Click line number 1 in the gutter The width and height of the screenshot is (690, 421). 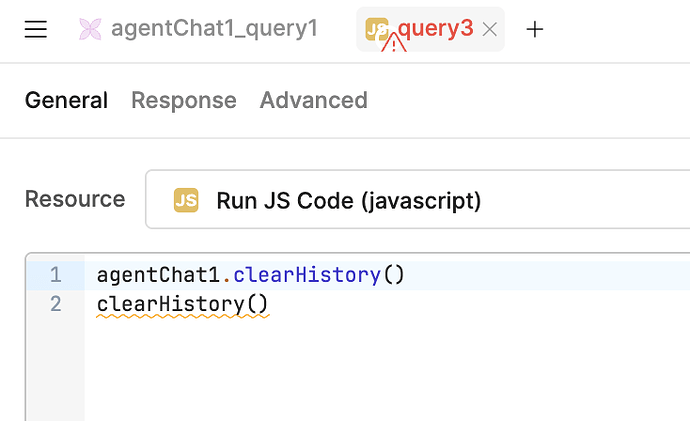55,275
